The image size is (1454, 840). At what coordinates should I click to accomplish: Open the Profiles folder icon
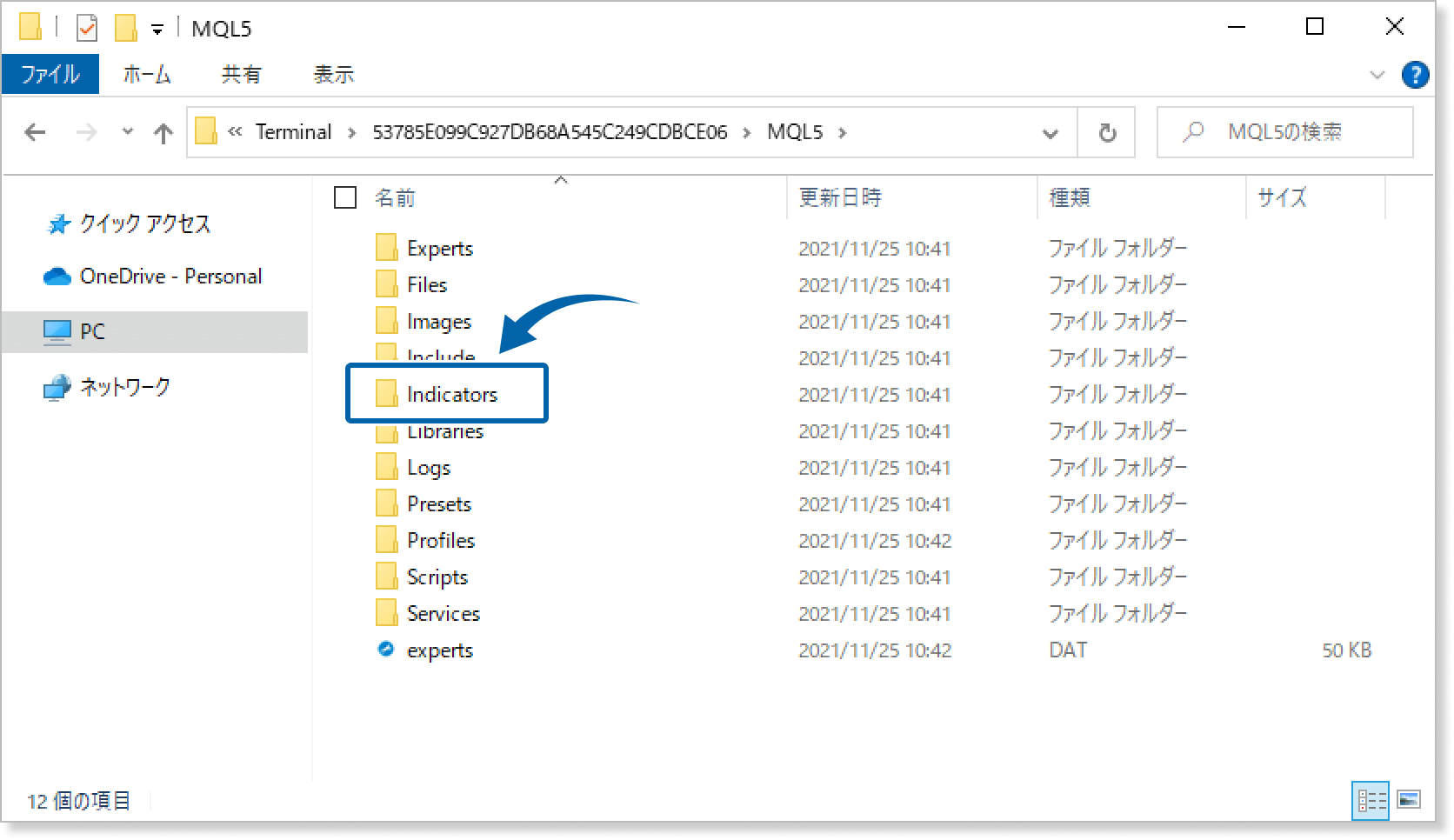point(387,541)
